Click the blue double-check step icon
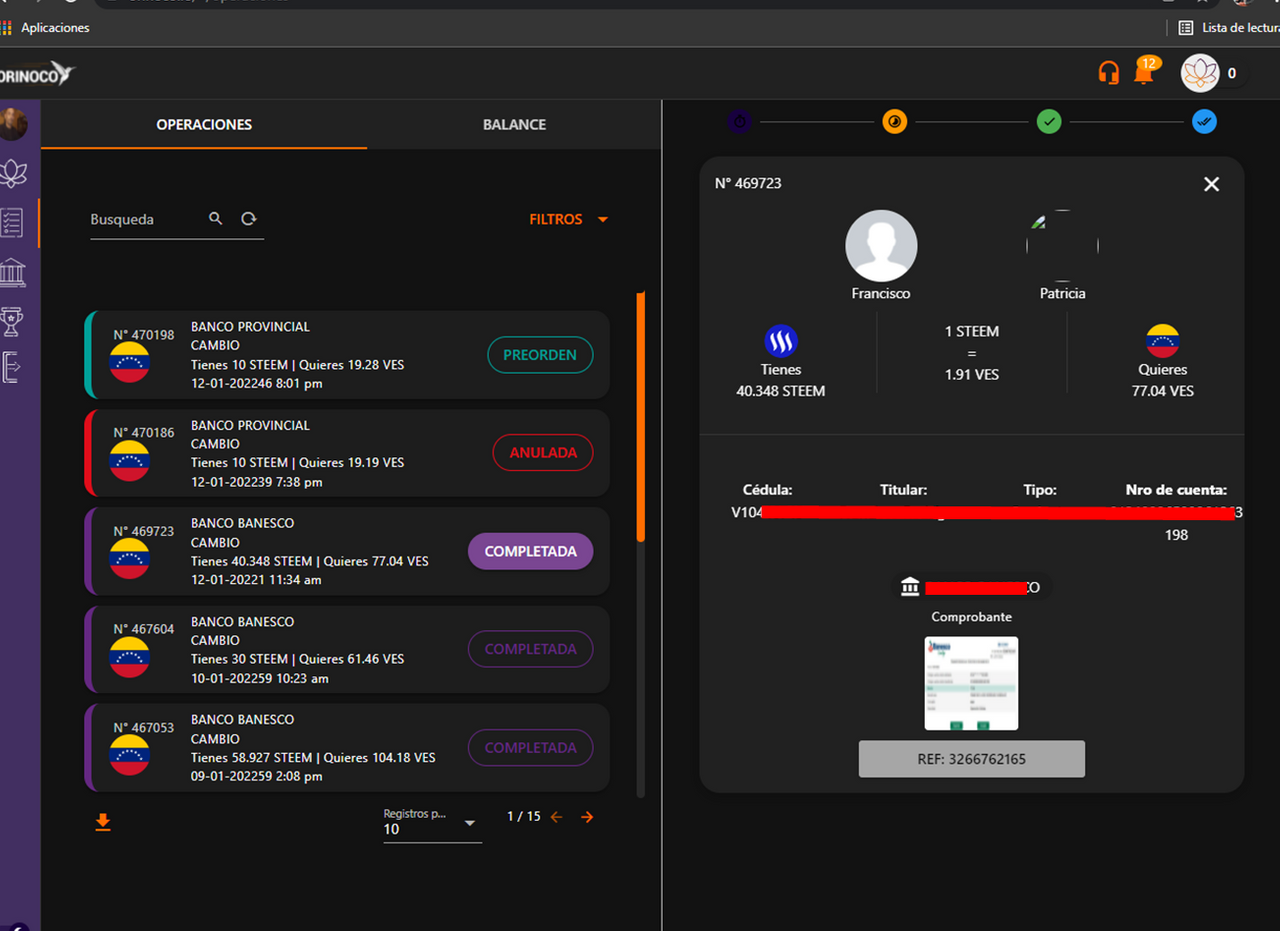The height and width of the screenshot is (931, 1280). tap(1204, 122)
